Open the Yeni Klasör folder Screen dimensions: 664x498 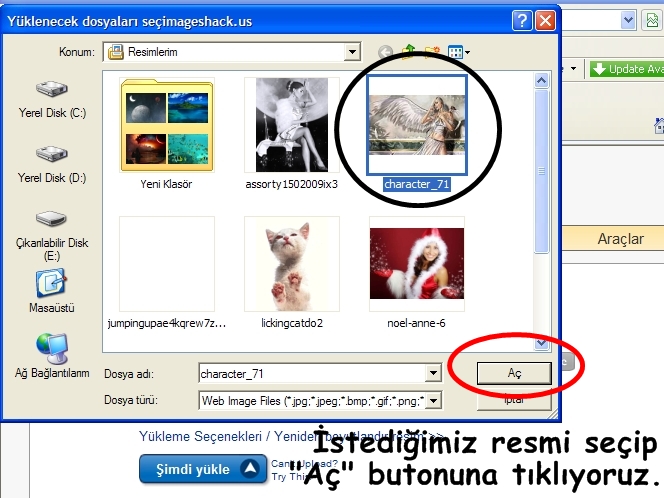tap(165, 127)
